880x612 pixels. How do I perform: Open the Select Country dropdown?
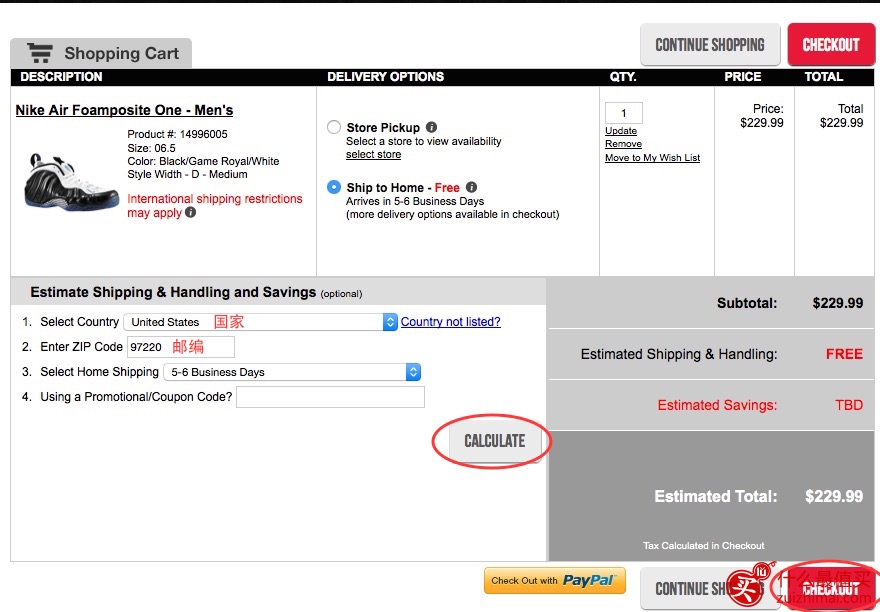point(261,322)
